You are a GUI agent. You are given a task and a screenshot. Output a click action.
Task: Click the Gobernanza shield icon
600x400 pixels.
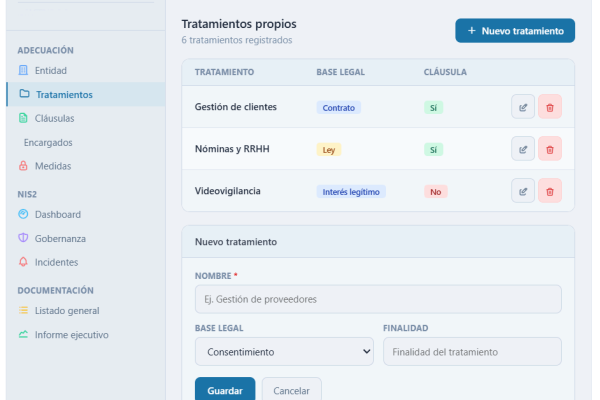point(23,238)
